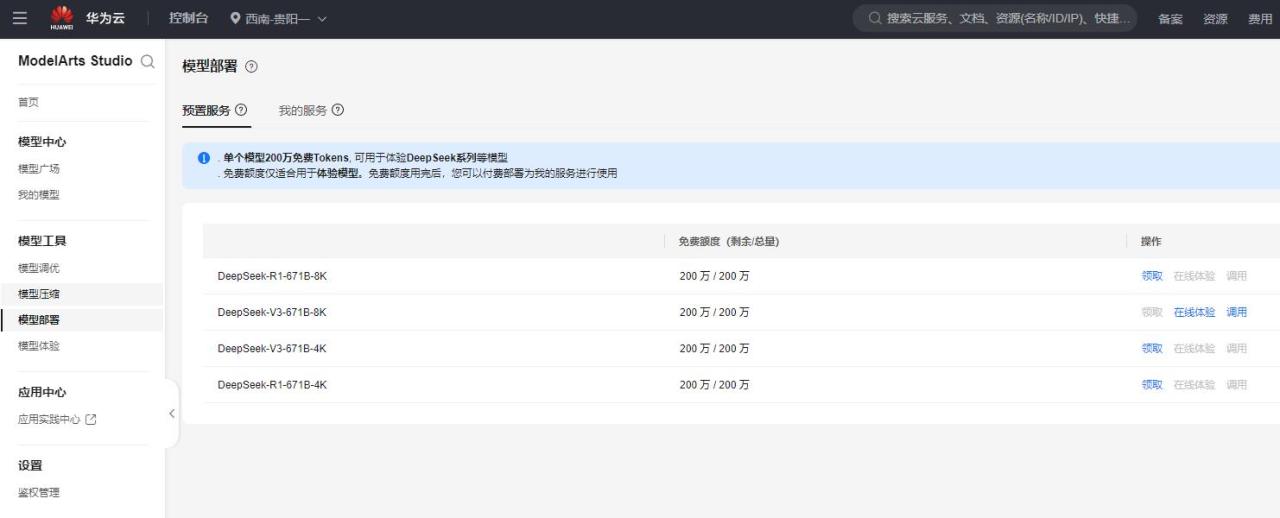Click the 操作 column header
This screenshot has height=518, width=1280.
[1151, 241]
